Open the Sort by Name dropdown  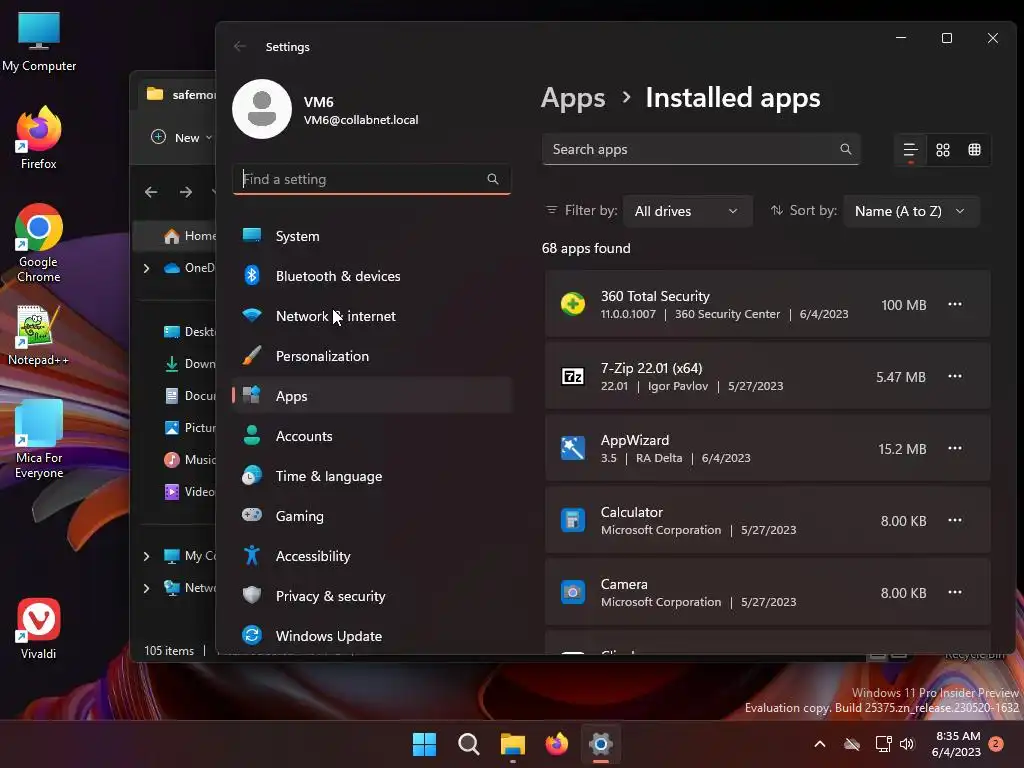pos(911,211)
